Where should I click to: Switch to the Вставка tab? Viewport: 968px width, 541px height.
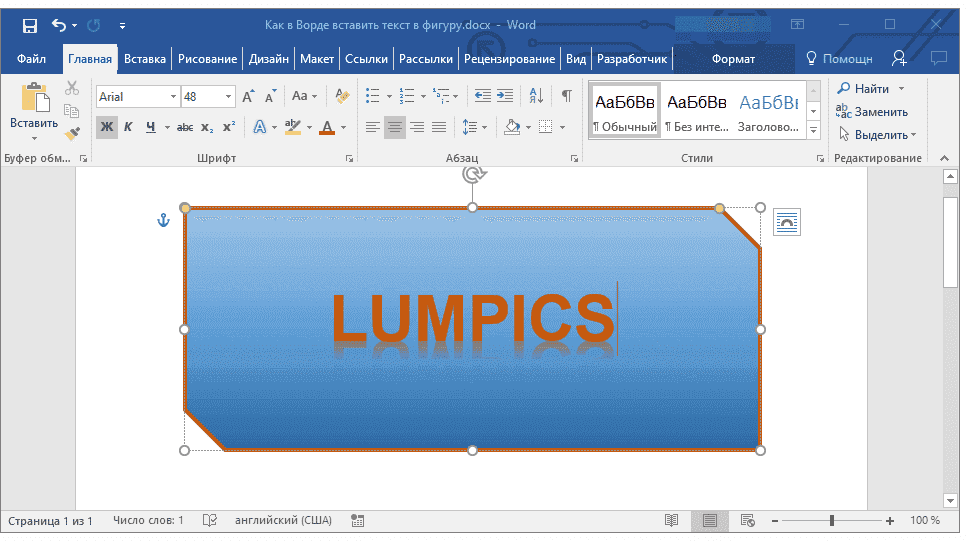[144, 59]
